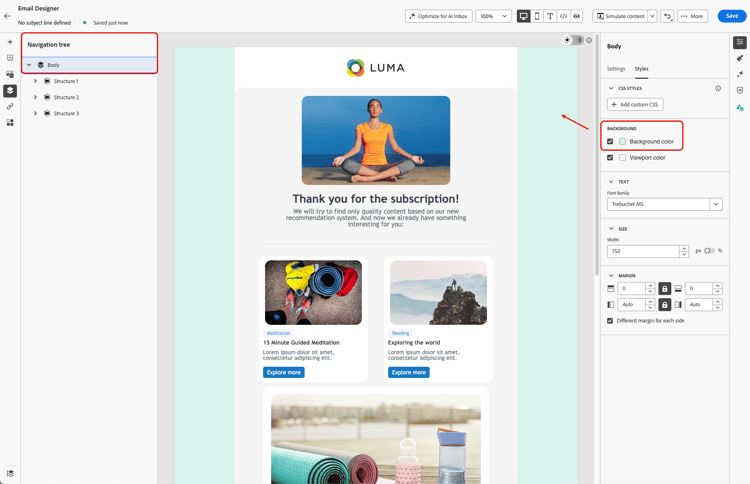750x484 pixels.
Task: Collapse the Text section
Action: click(611, 182)
